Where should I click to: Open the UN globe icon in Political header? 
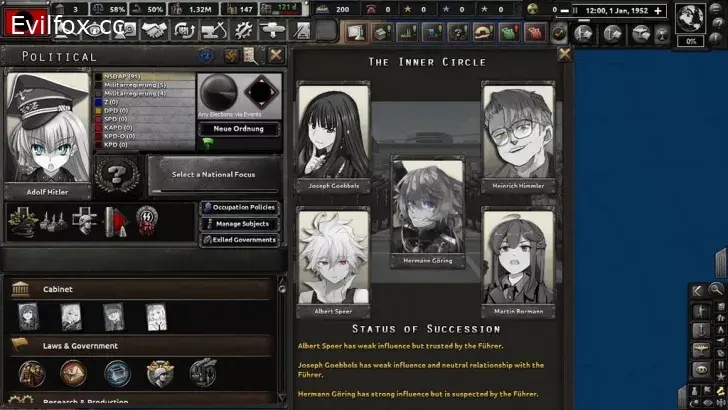pyautogui.click(x=207, y=56)
